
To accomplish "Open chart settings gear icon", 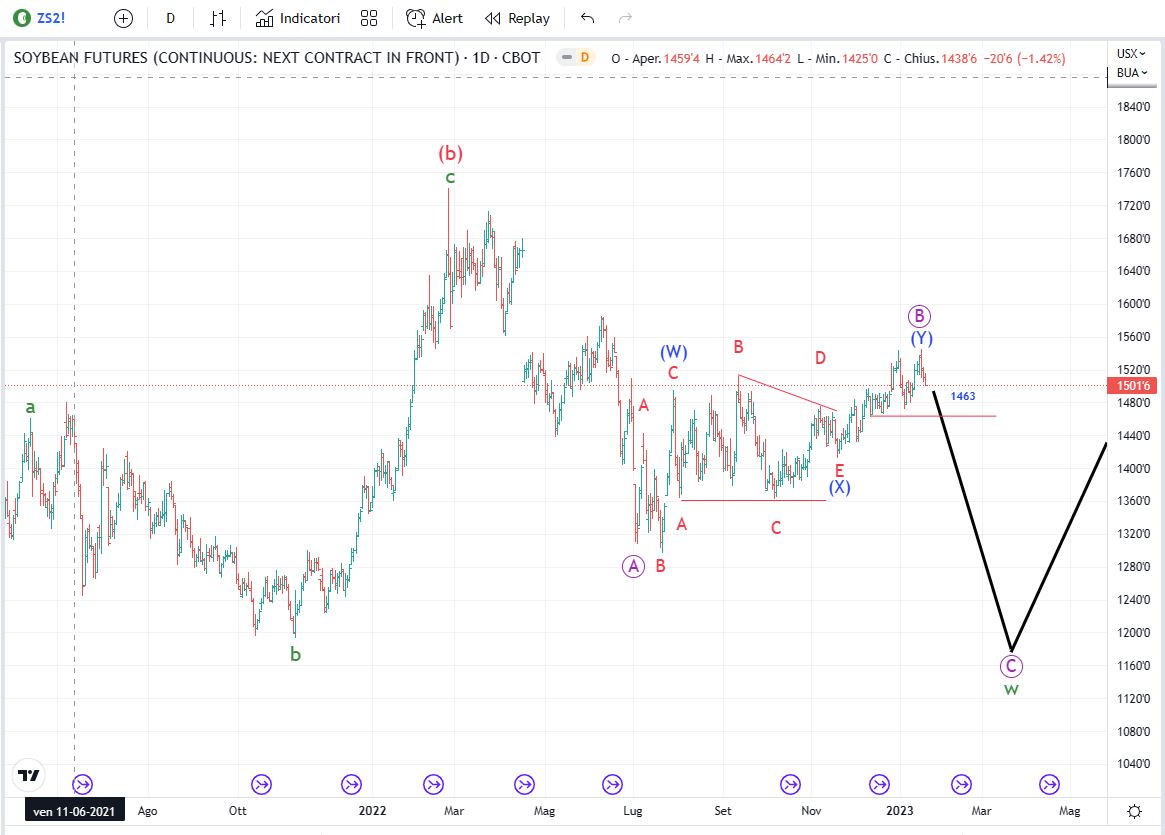I will (1135, 811).
